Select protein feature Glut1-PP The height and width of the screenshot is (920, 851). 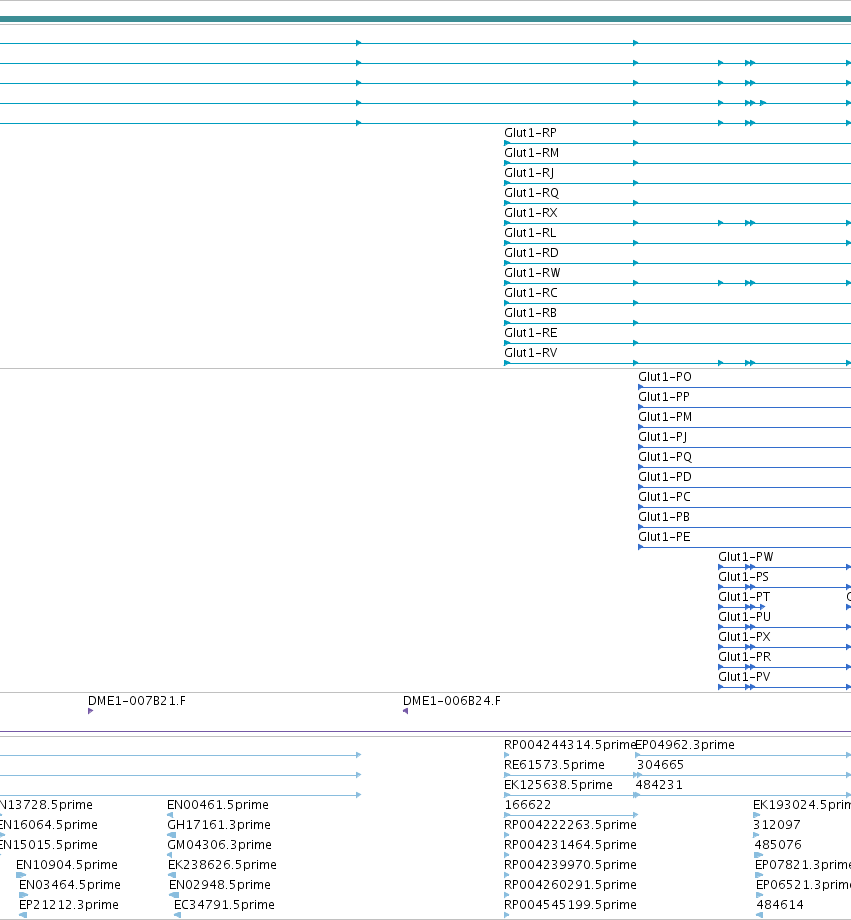point(664,397)
